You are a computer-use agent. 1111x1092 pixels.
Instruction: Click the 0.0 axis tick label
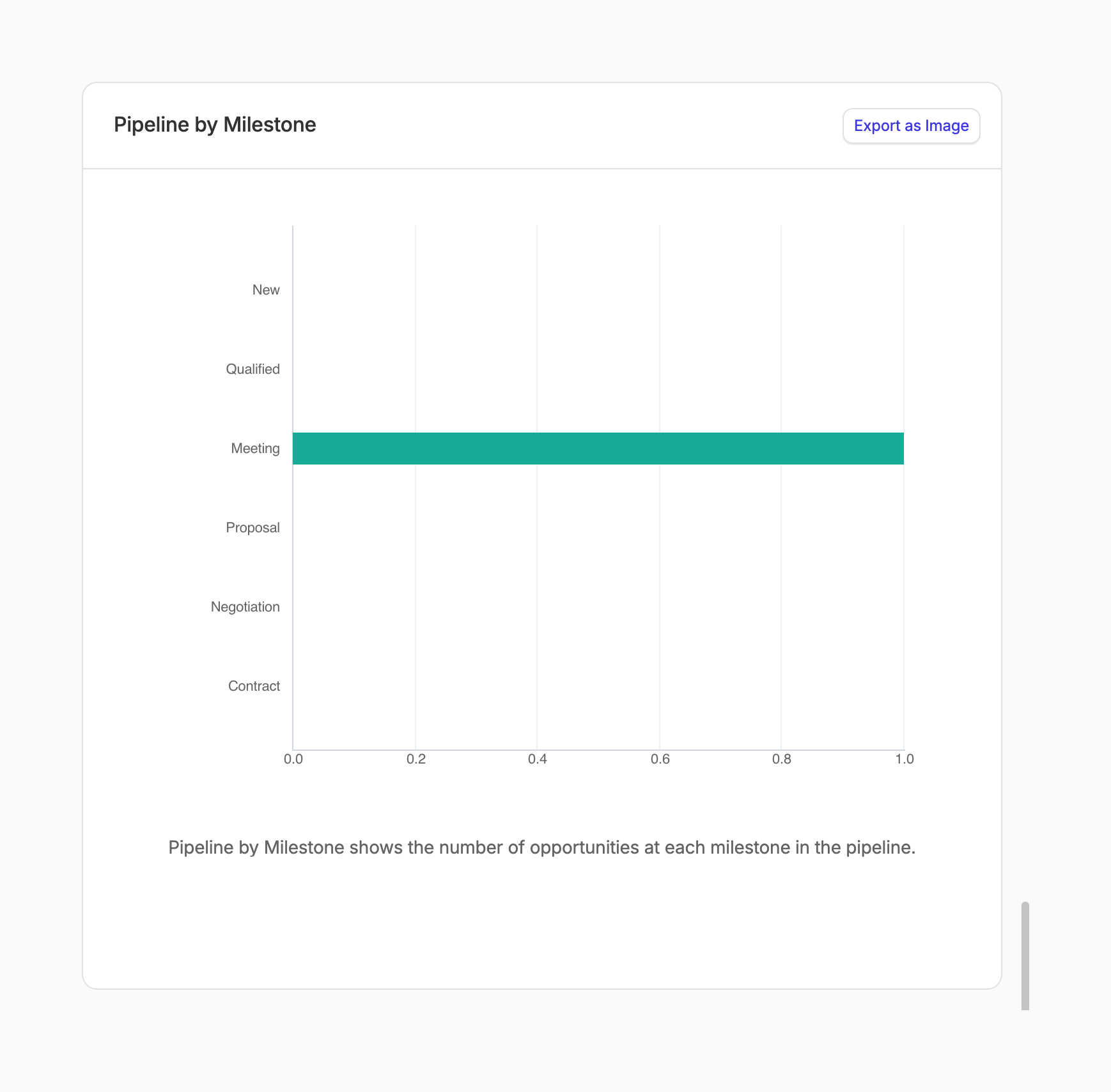[x=293, y=760]
